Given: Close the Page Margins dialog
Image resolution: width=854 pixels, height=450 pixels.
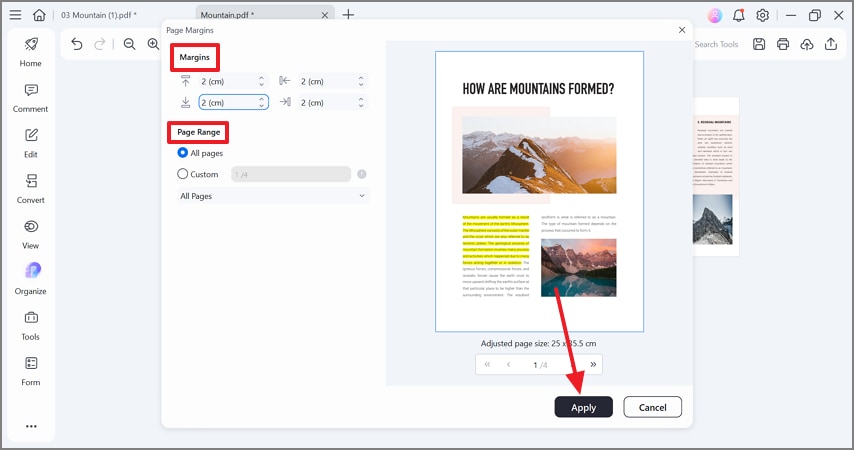Looking at the screenshot, I should click(682, 30).
